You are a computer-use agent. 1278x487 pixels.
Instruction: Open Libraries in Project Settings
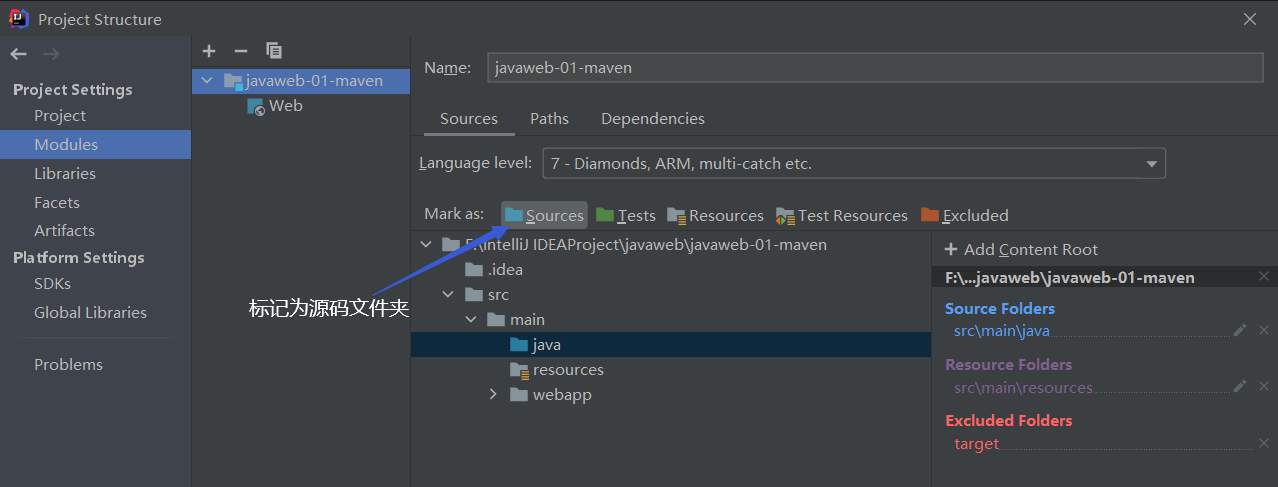[x=65, y=173]
